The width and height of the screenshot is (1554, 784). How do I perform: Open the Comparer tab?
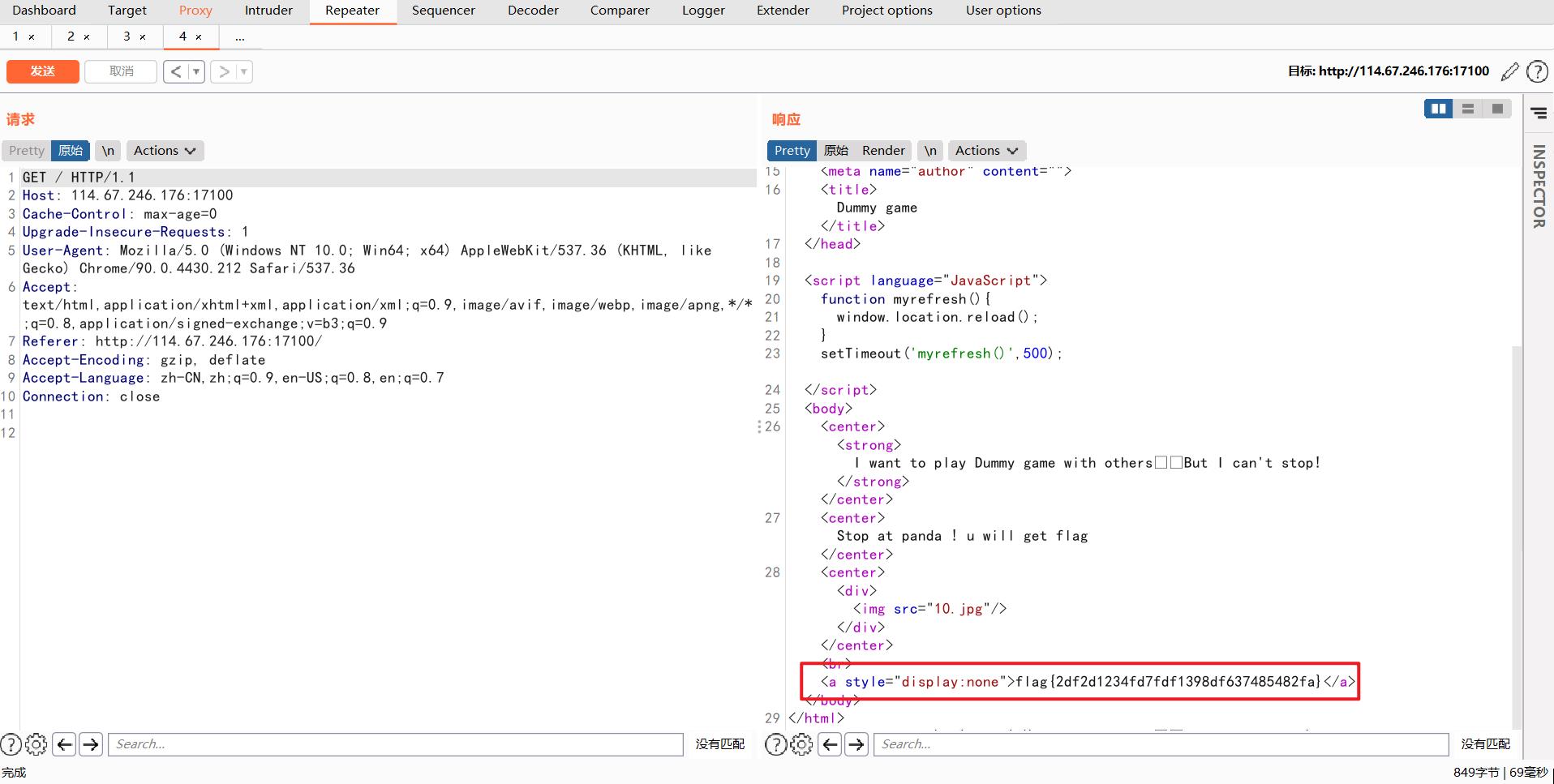coord(620,11)
